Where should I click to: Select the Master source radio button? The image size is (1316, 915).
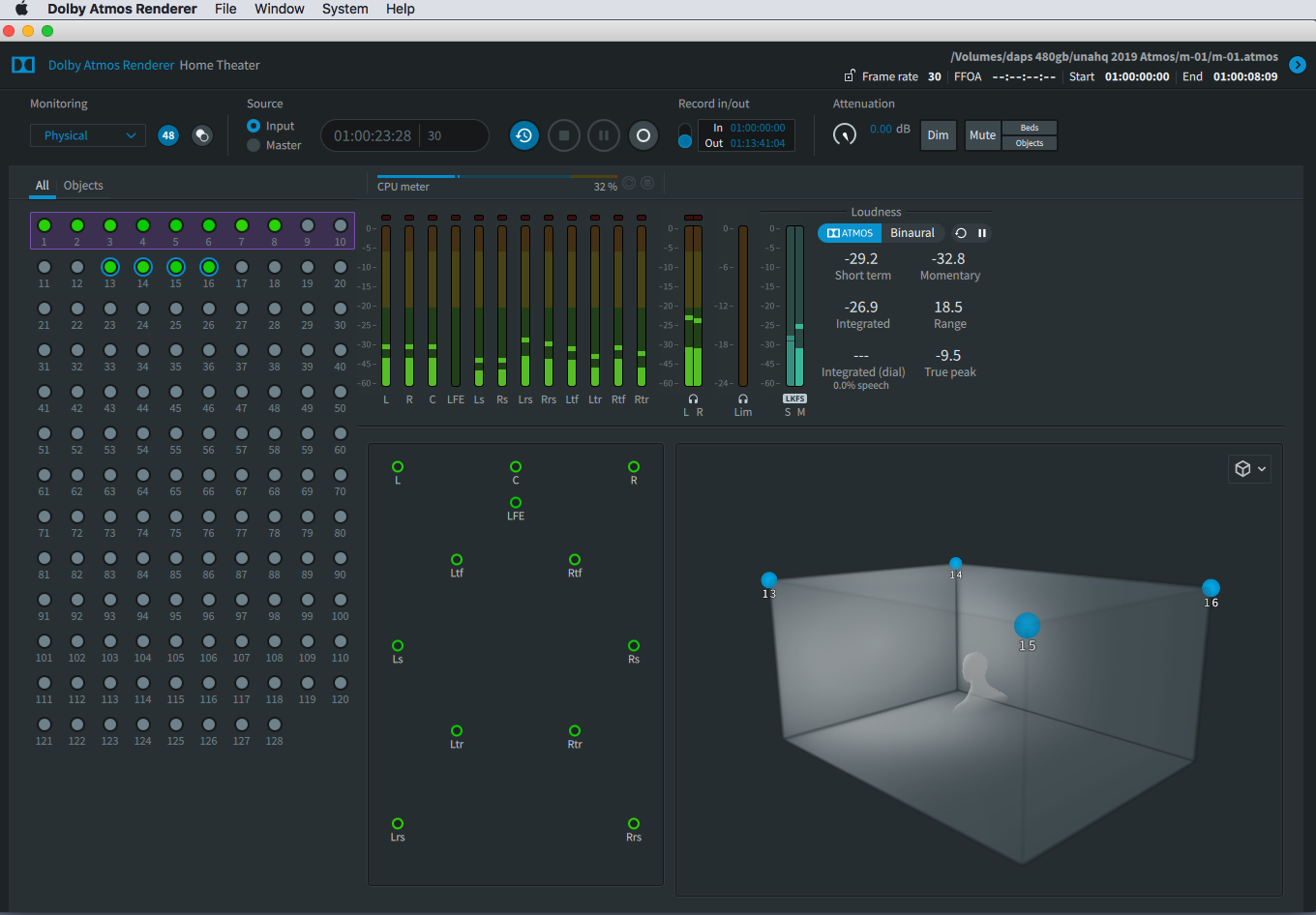[x=254, y=145]
